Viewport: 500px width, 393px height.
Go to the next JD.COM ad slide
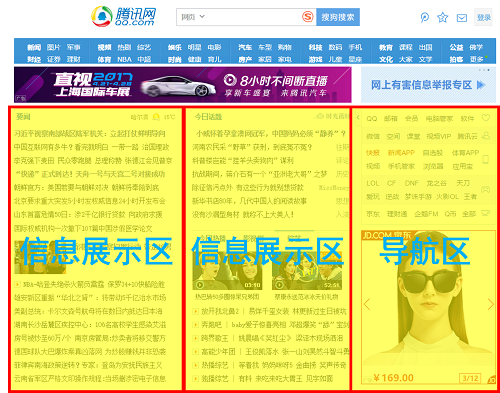pyautogui.click(x=490, y=304)
